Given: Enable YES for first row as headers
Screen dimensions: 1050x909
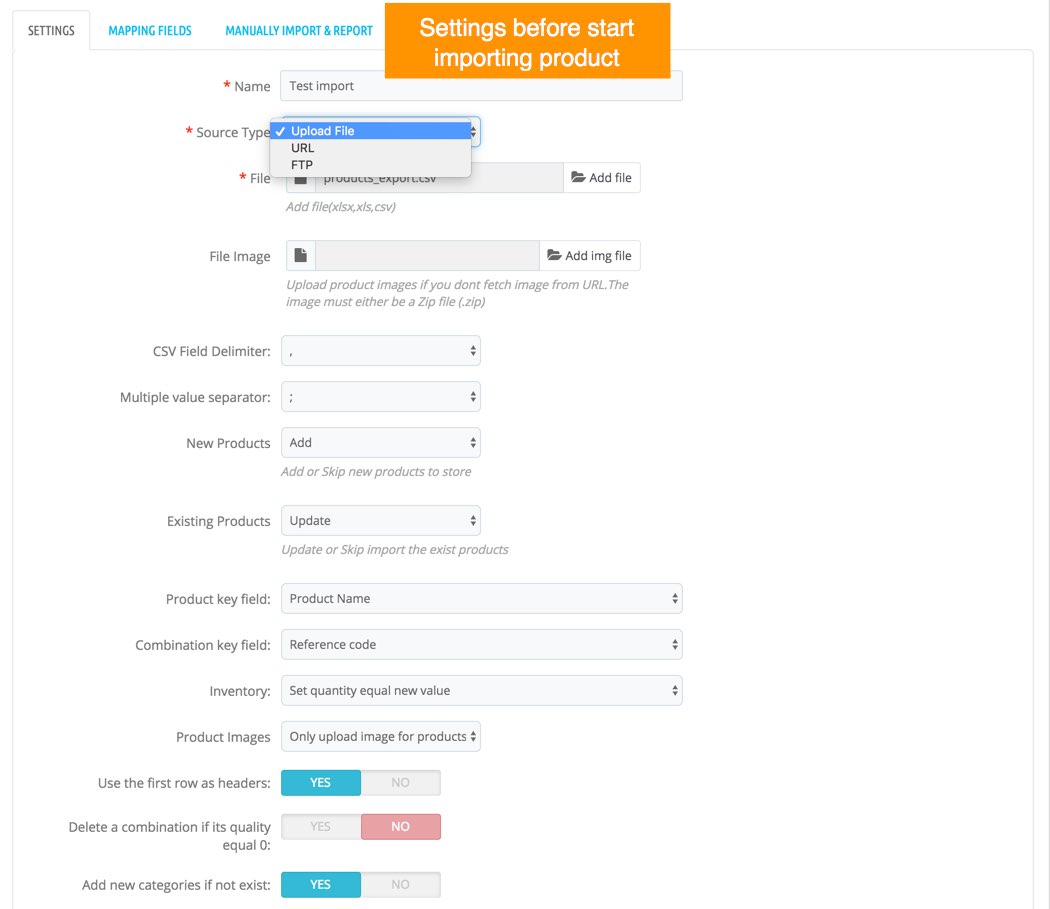Looking at the screenshot, I should 320,783.
